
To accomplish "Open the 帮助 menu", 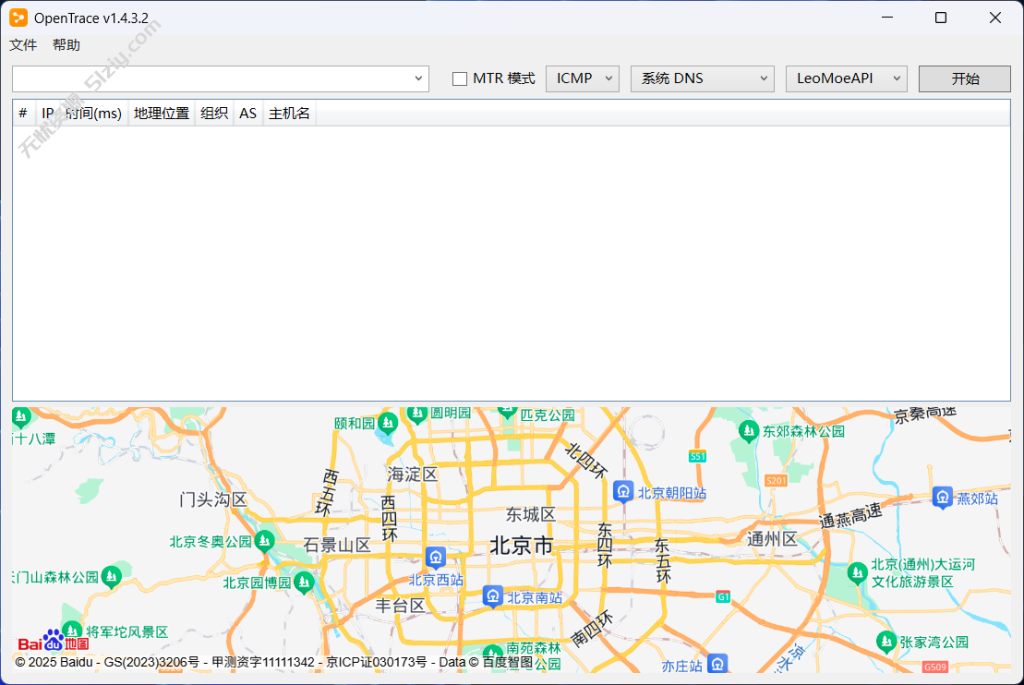I will click(x=66, y=45).
